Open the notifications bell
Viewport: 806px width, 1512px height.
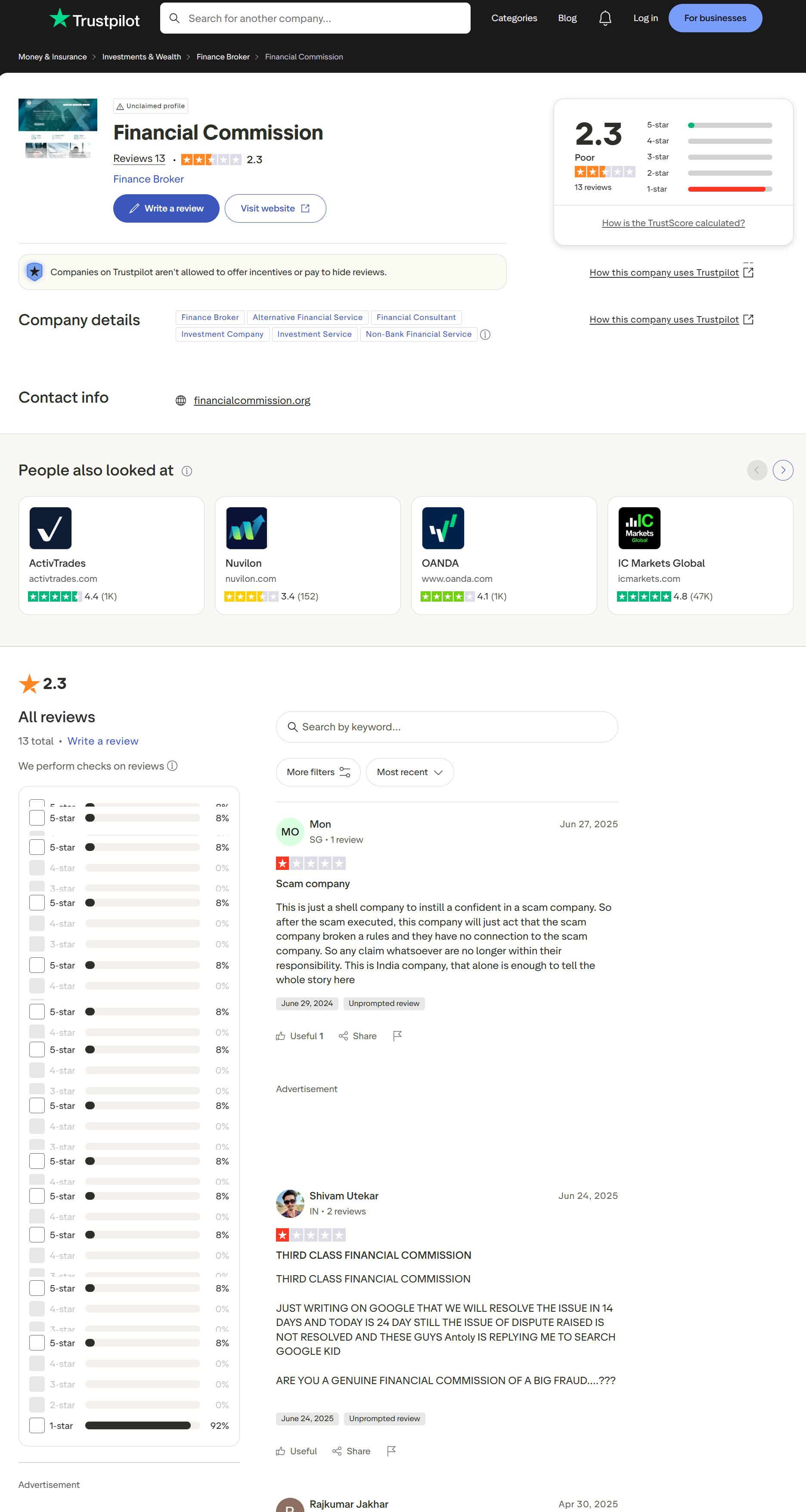(x=605, y=18)
